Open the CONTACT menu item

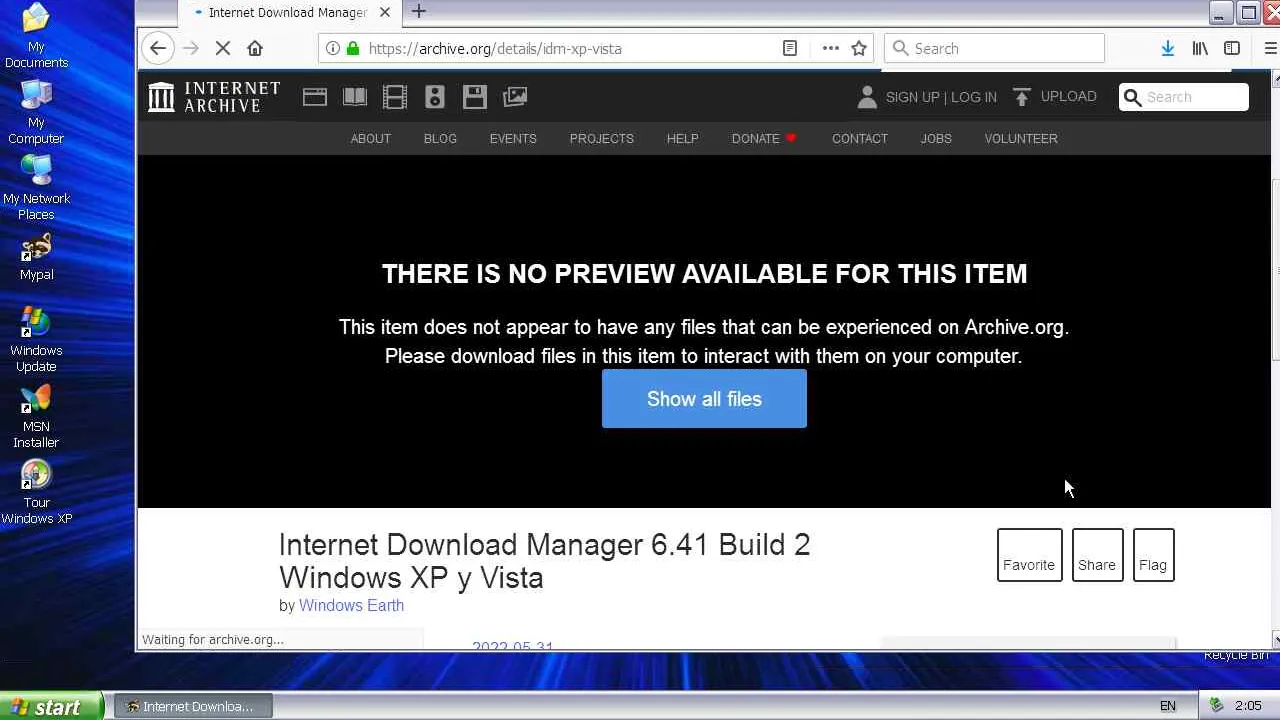(x=860, y=138)
